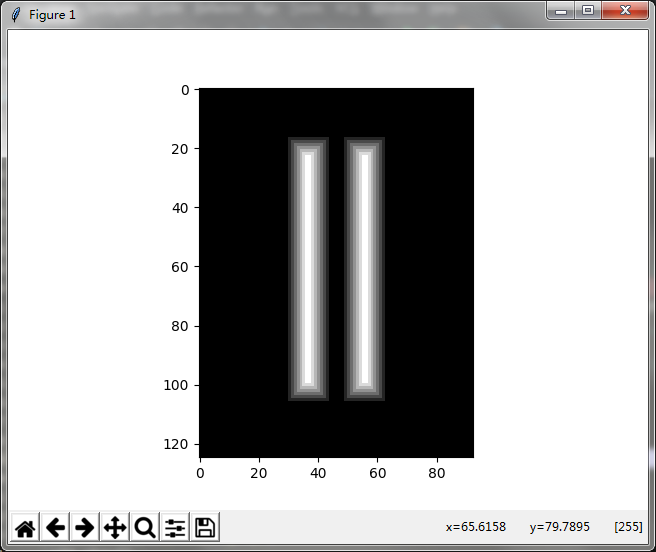Click the feather icon in the title bar
This screenshot has height=552, width=656.
[x=16, y=15]
